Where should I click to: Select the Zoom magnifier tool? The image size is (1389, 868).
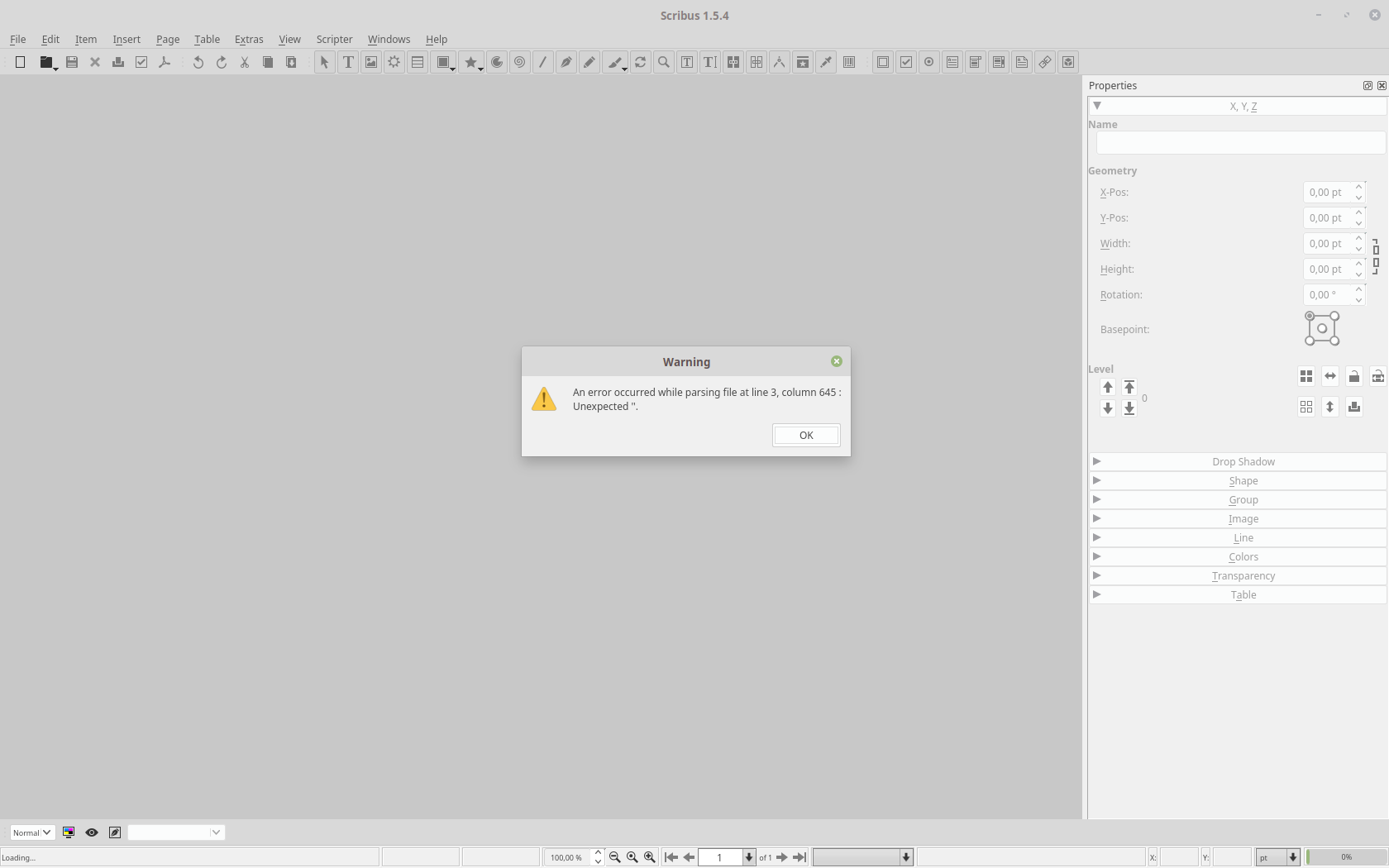pyautogui.click(x=664, y=62)
